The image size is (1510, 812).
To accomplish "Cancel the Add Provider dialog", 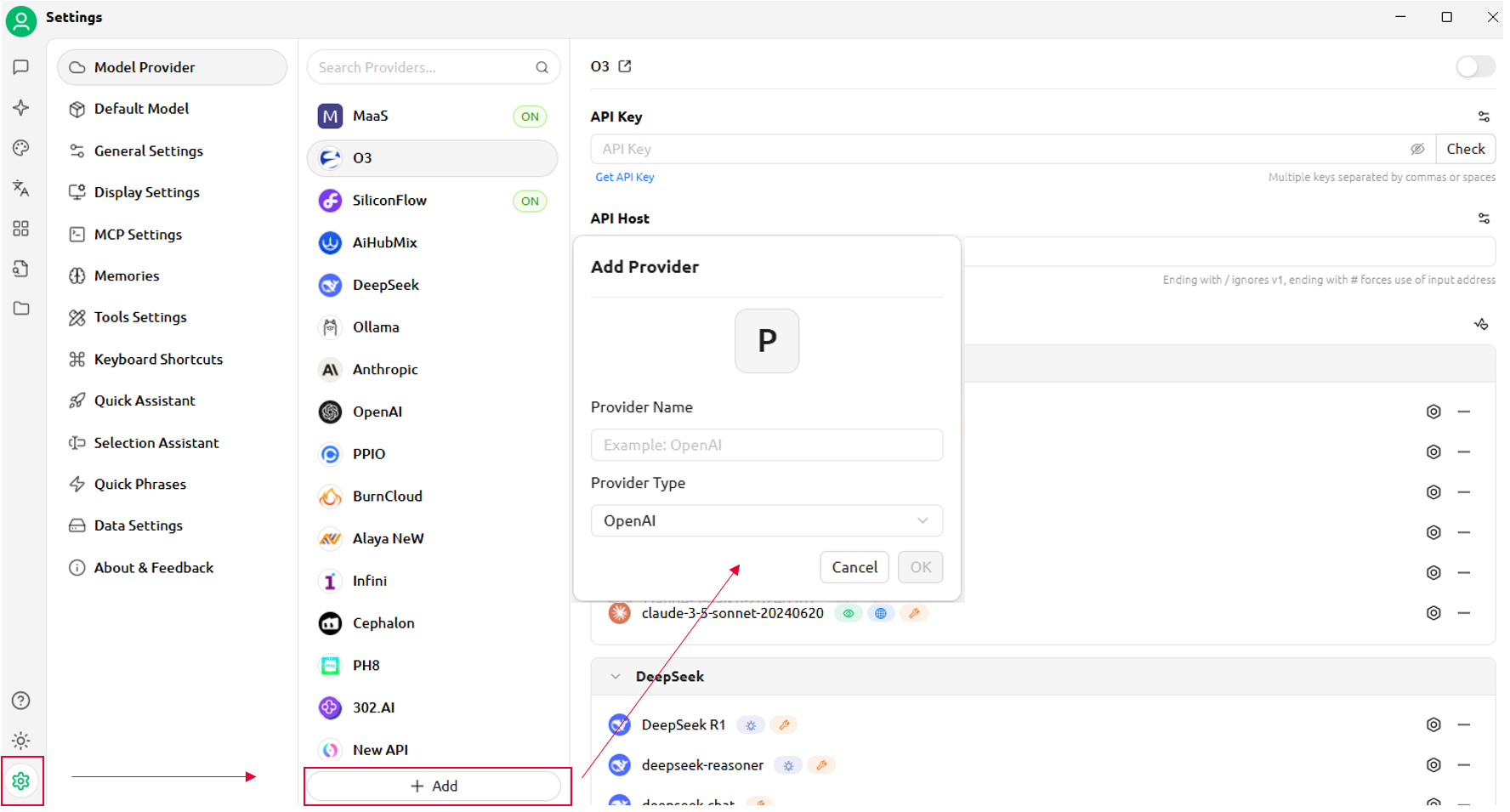I will [x=854, y=567].
